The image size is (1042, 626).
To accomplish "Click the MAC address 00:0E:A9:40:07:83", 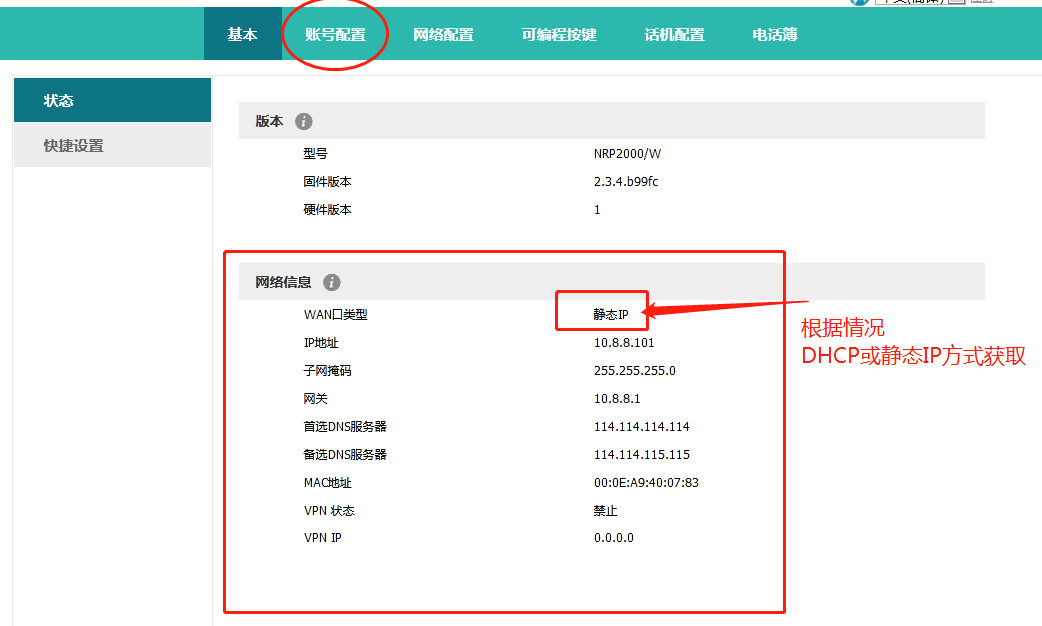I will coord(646,482).
